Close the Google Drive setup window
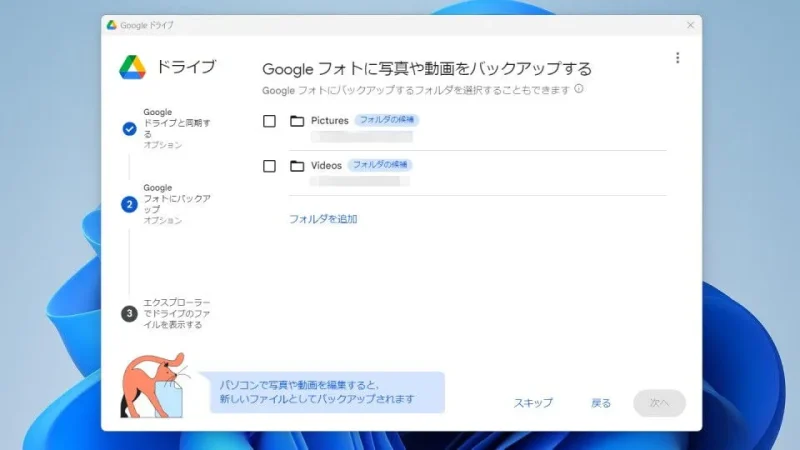 [x=690, y=25]
